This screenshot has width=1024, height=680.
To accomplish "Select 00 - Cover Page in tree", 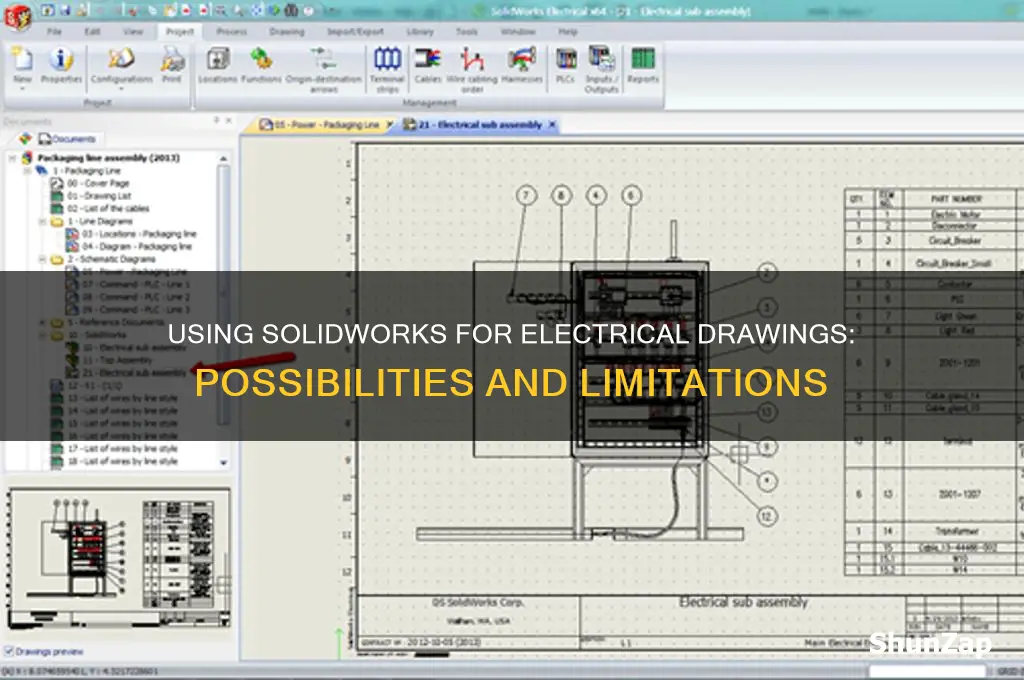I will tap(98, 184).
